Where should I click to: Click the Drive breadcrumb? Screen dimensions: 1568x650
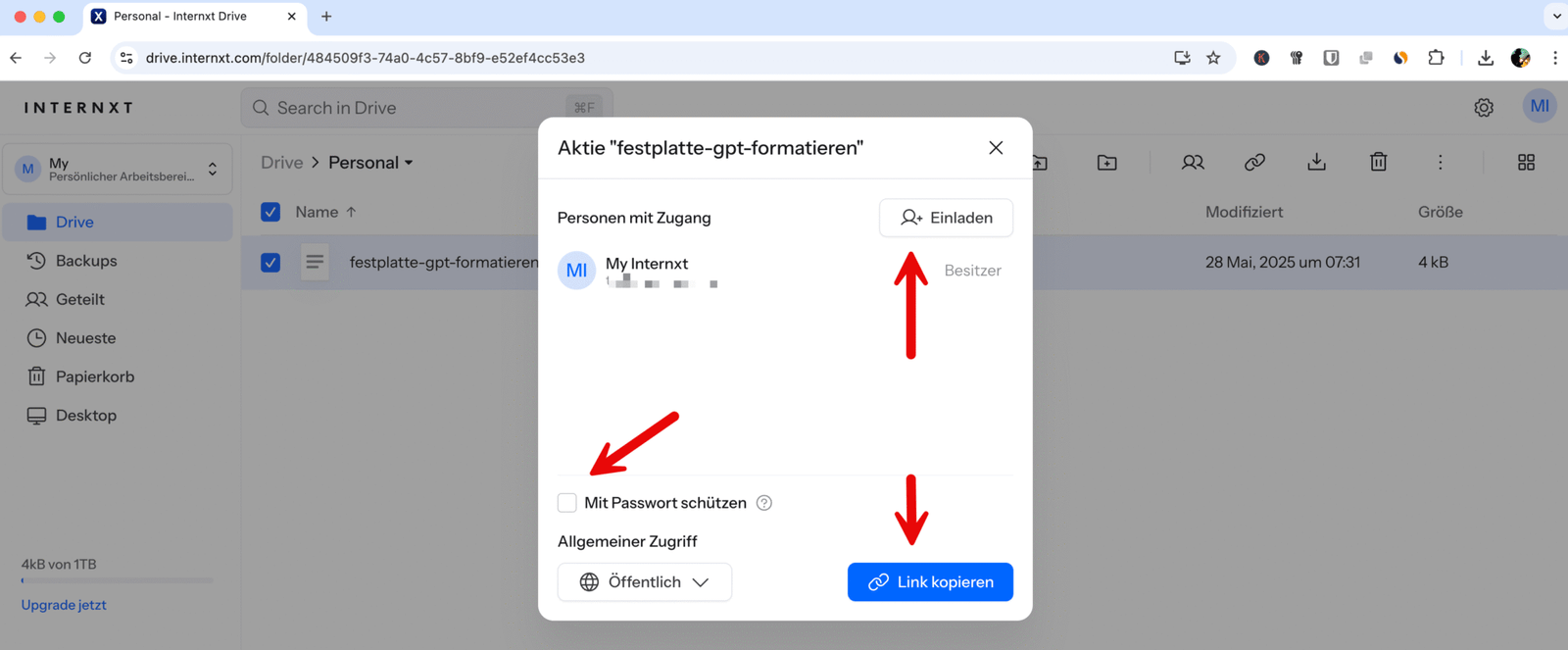click(281, 163)
